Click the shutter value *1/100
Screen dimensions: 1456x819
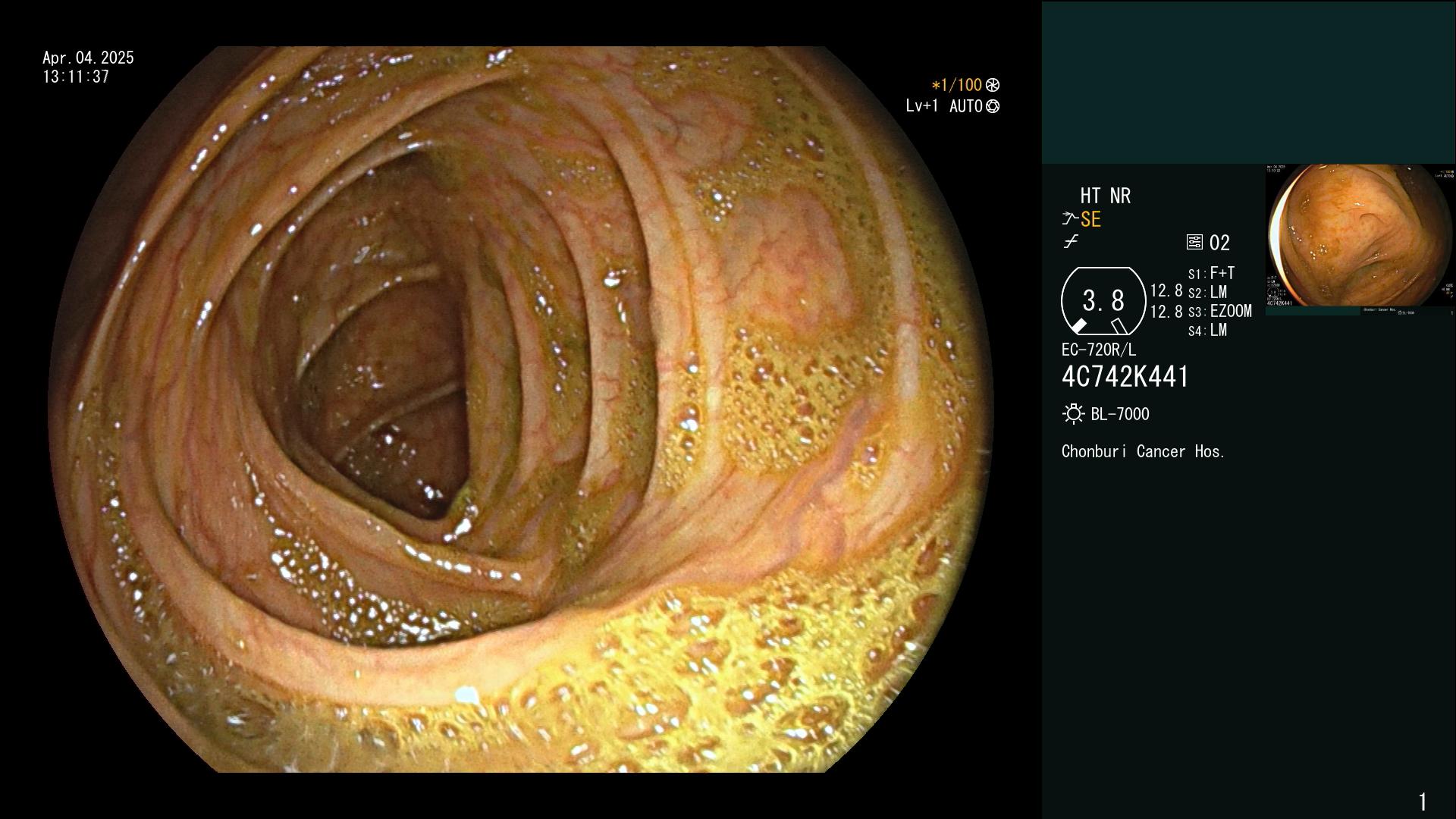point(957,85)
